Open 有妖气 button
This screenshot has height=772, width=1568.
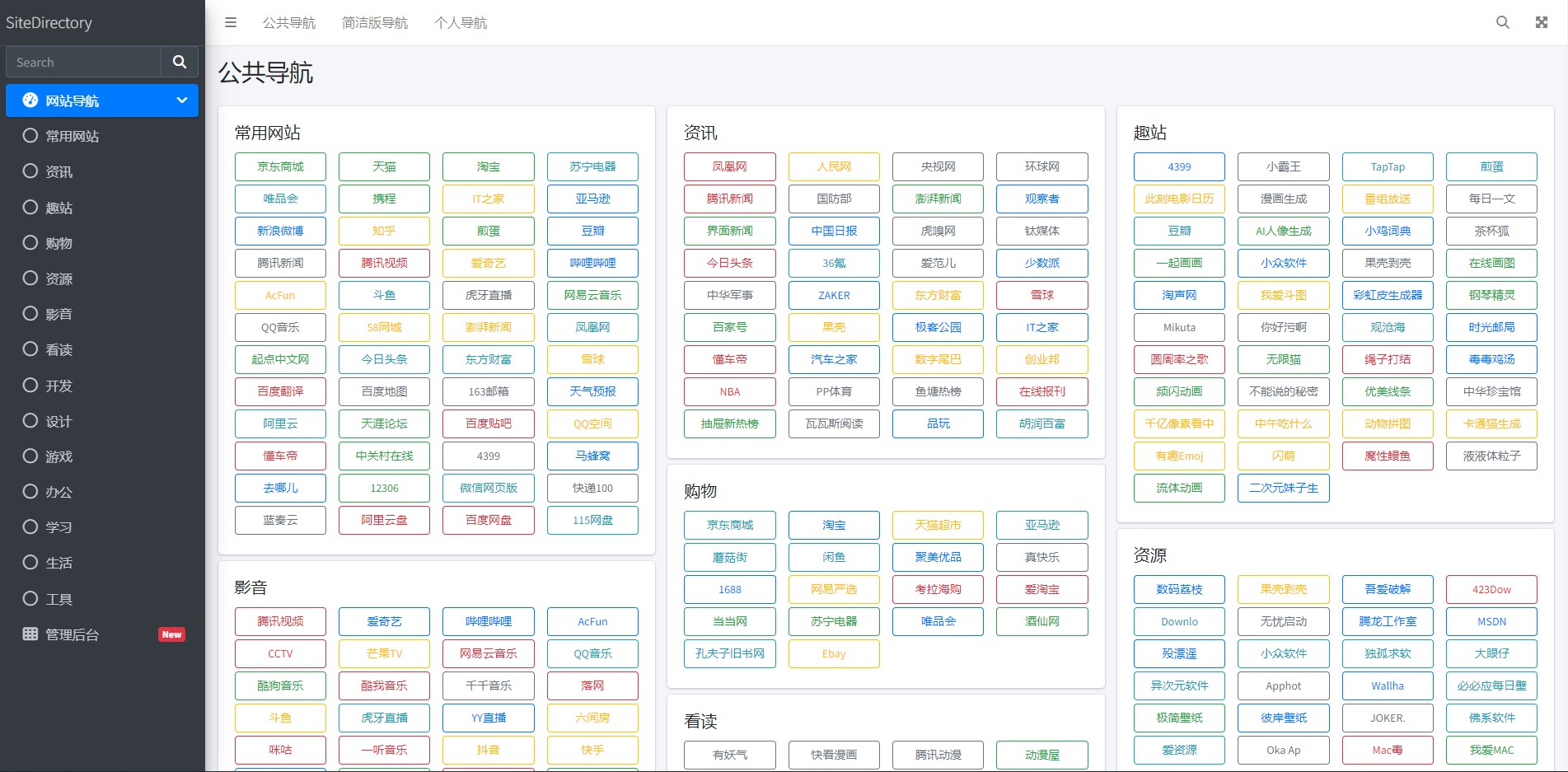pos(730,755)
